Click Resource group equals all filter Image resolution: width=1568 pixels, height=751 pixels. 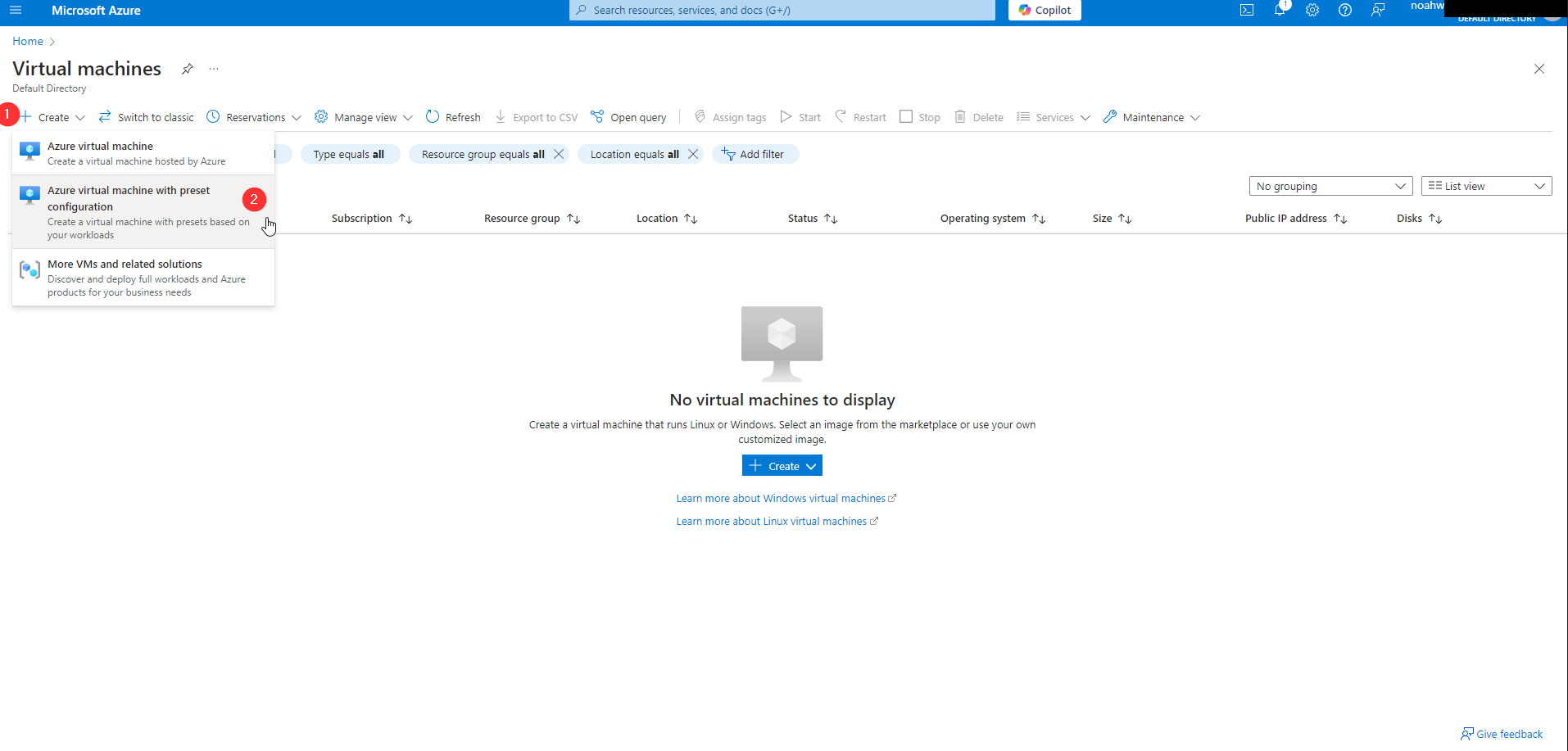(x=483, y=154)
